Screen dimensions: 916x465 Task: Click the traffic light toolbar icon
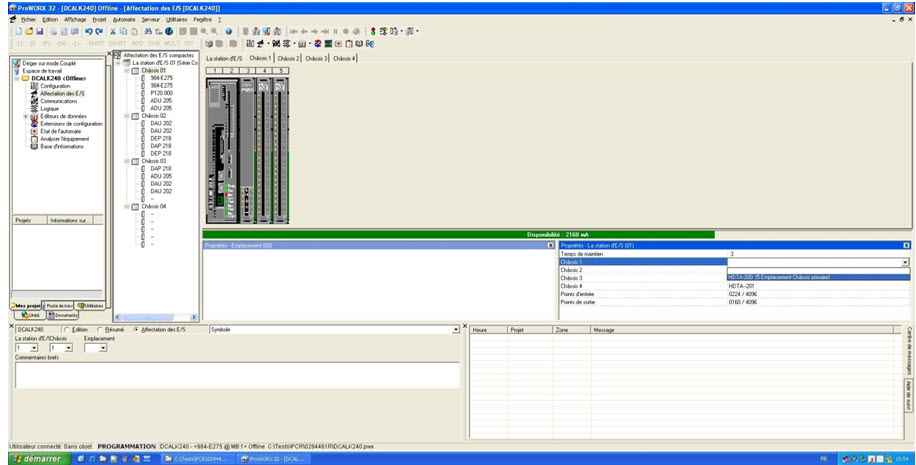point(373,32)
